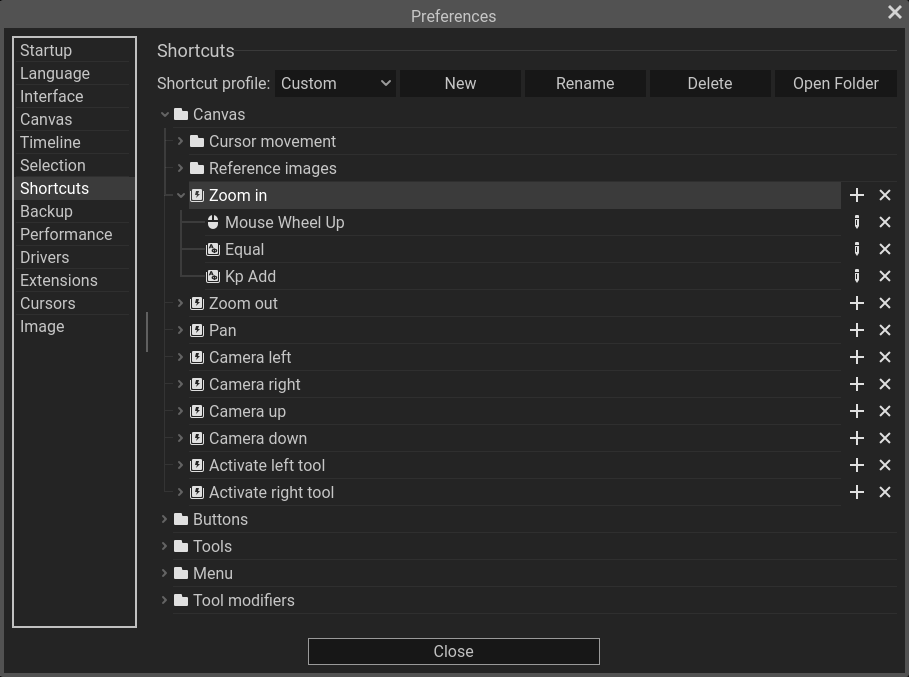Expand the Buttons shortcut group
The height and width of the screenshot is (677, 909).
pos(164,519)
